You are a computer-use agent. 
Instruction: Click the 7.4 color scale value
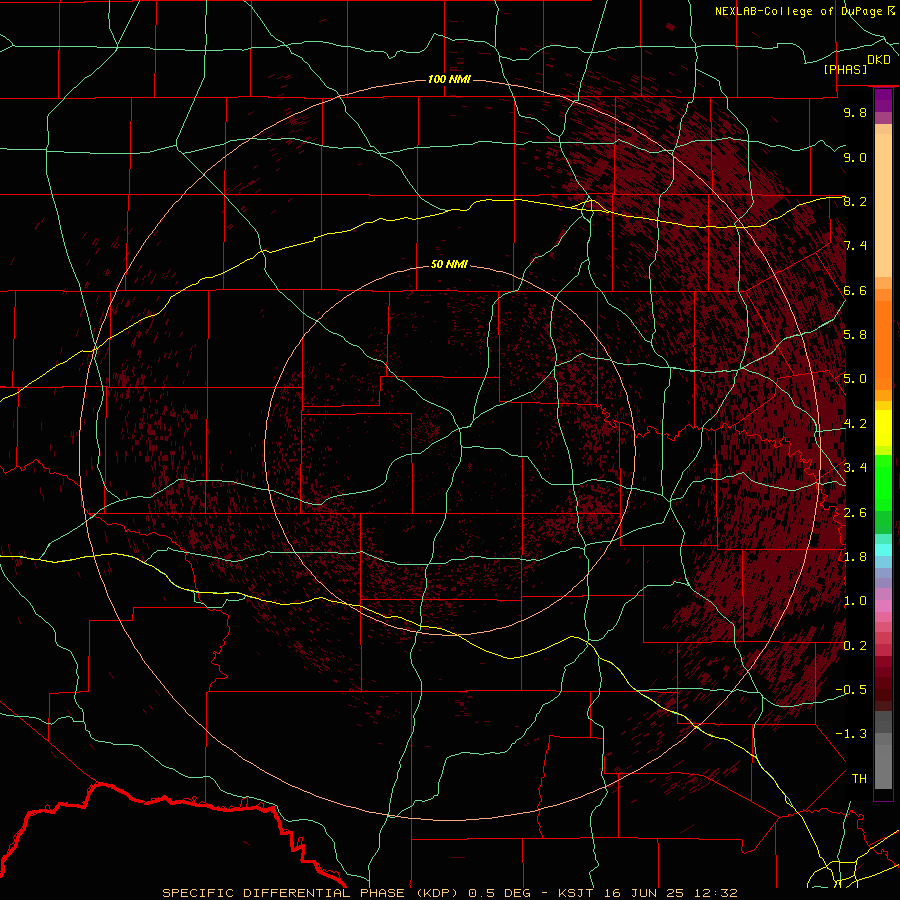(x=855, y=246)
